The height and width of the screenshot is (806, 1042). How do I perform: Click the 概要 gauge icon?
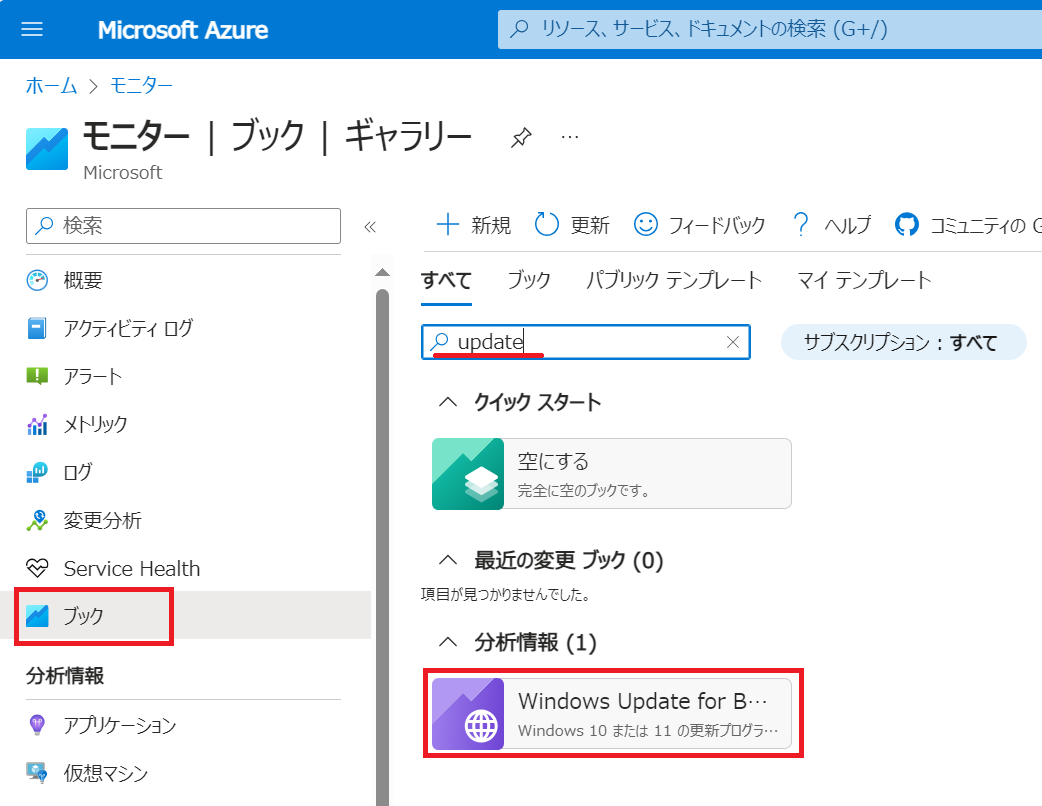[37, 280]
